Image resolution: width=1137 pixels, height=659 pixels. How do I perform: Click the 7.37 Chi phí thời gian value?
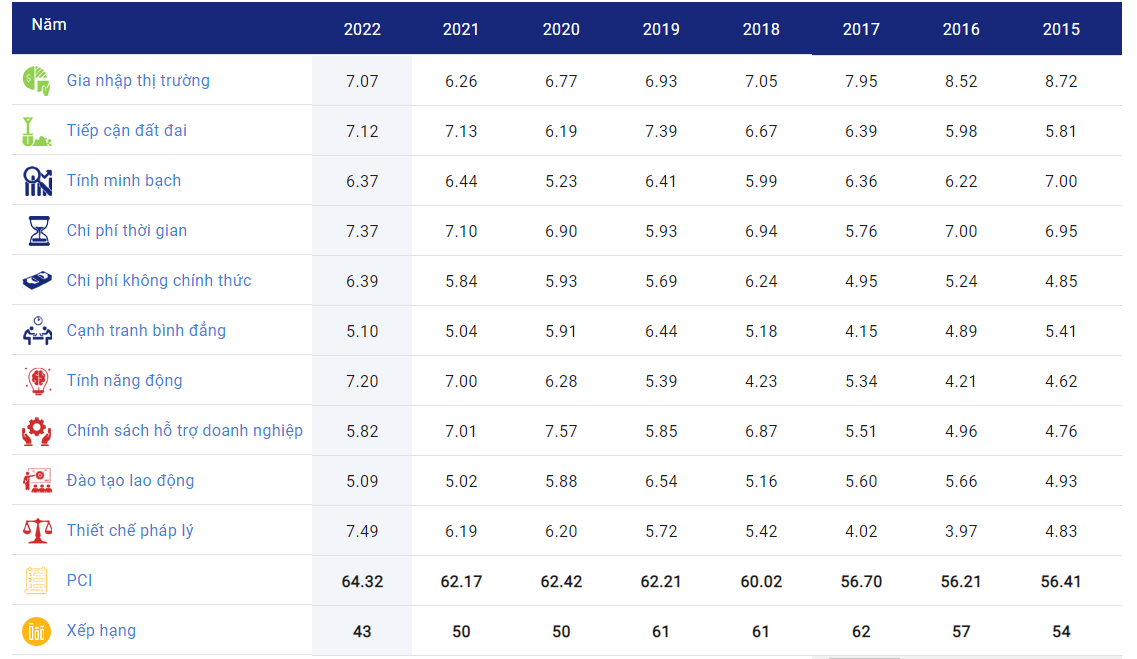pos(362,231)
